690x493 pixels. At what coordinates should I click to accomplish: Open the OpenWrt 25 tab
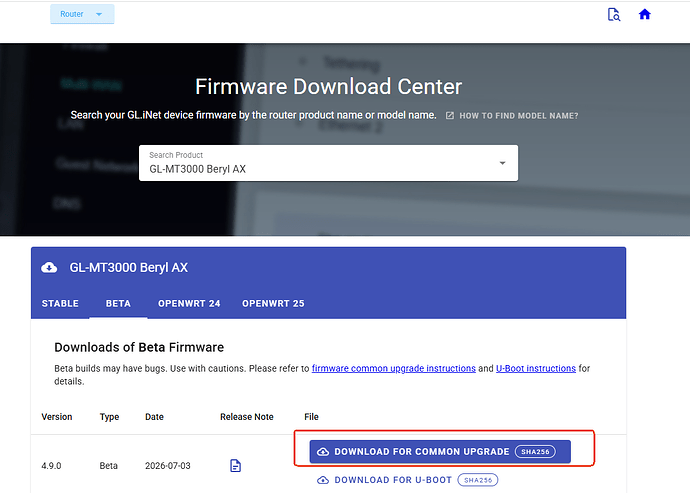tap(273, 303)
